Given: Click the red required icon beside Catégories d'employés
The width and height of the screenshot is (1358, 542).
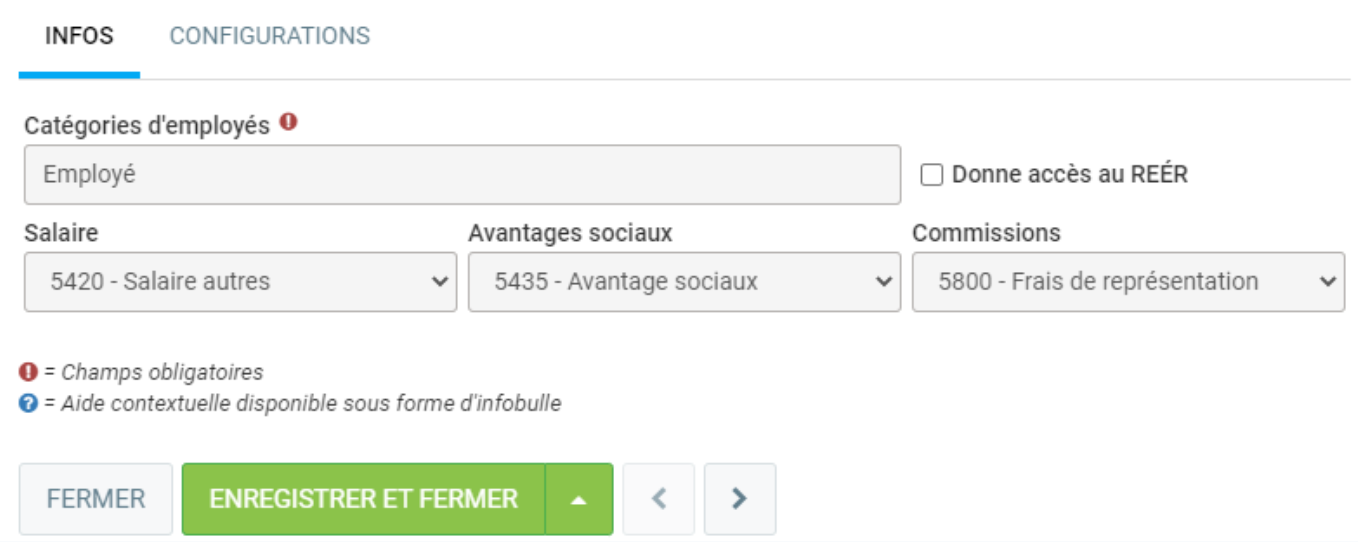Looking at the screenshot, I should [288, 123].
